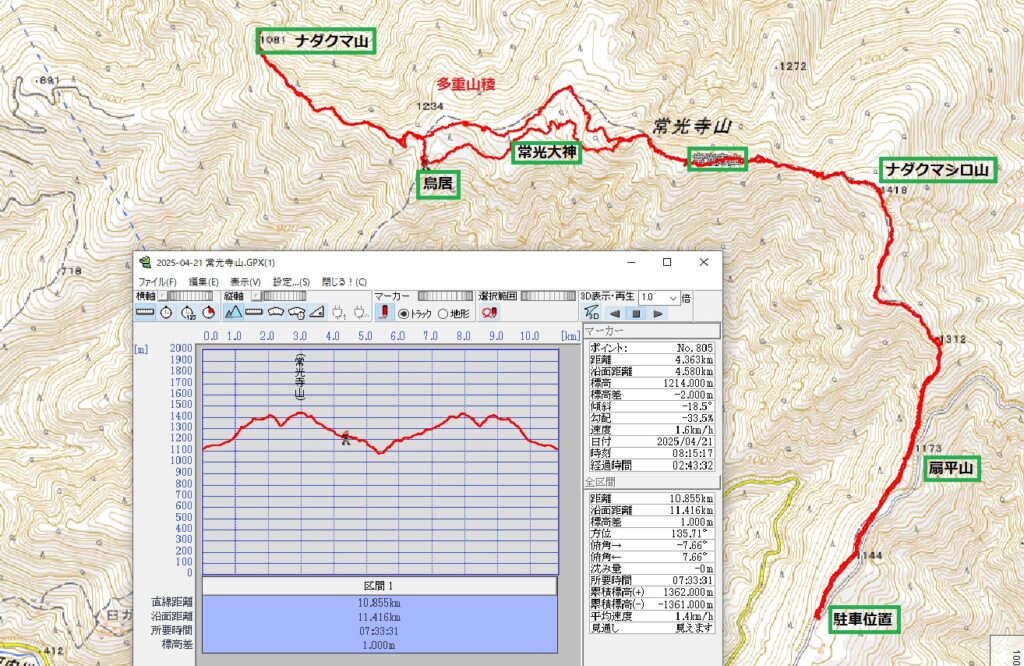
Task: Play track backward with the left arrow
Action: click(x=614, y=313)
